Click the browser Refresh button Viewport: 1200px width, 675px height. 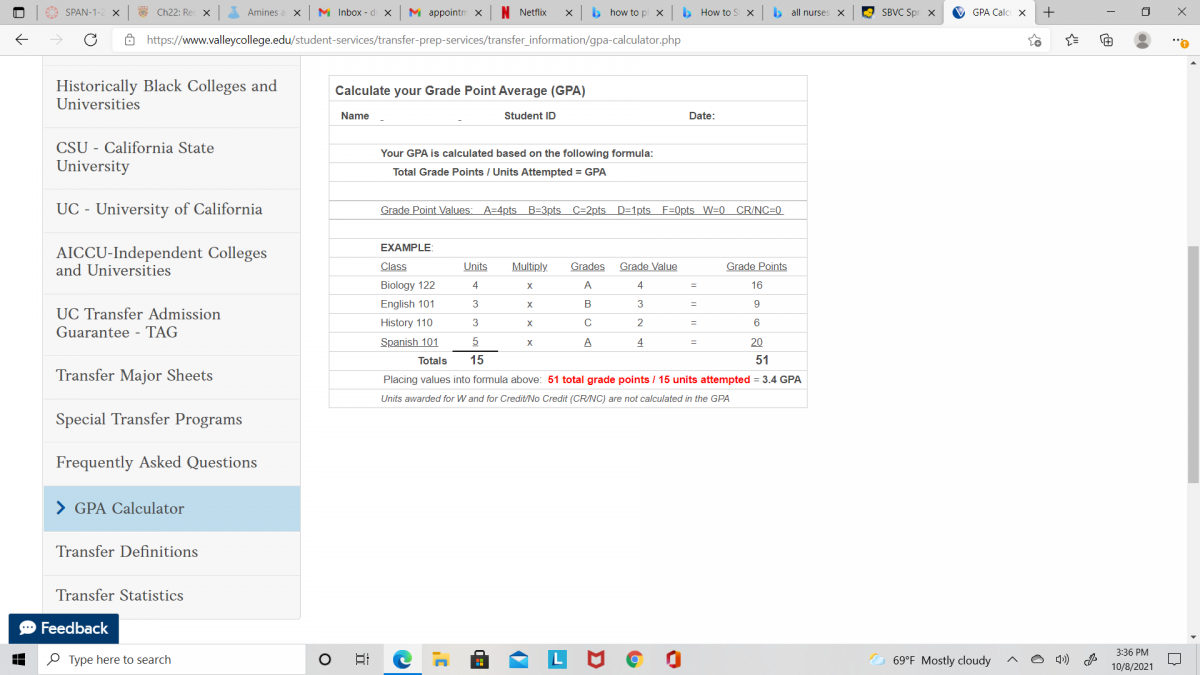90,40
